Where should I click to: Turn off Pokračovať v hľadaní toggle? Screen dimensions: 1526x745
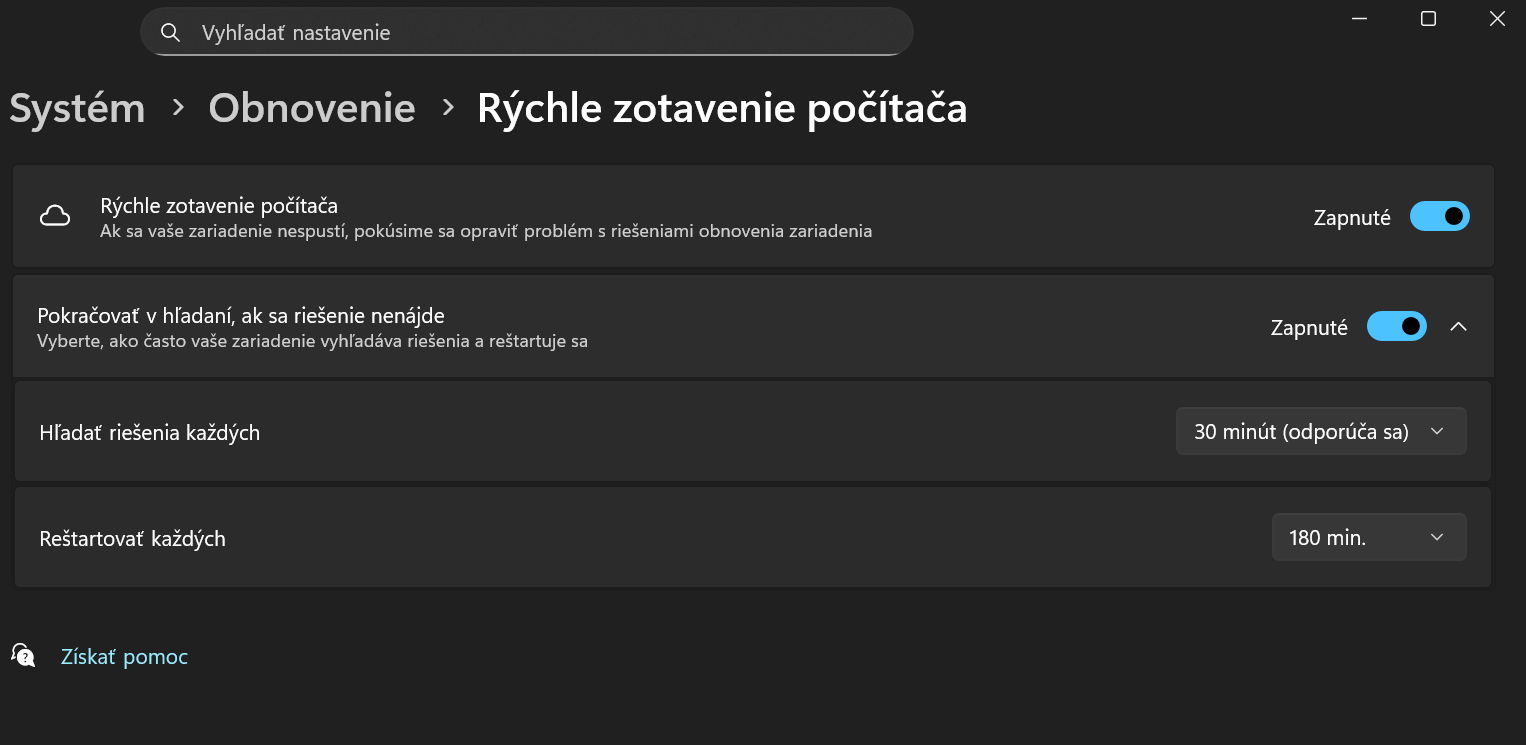click(x=1396, y=327)
